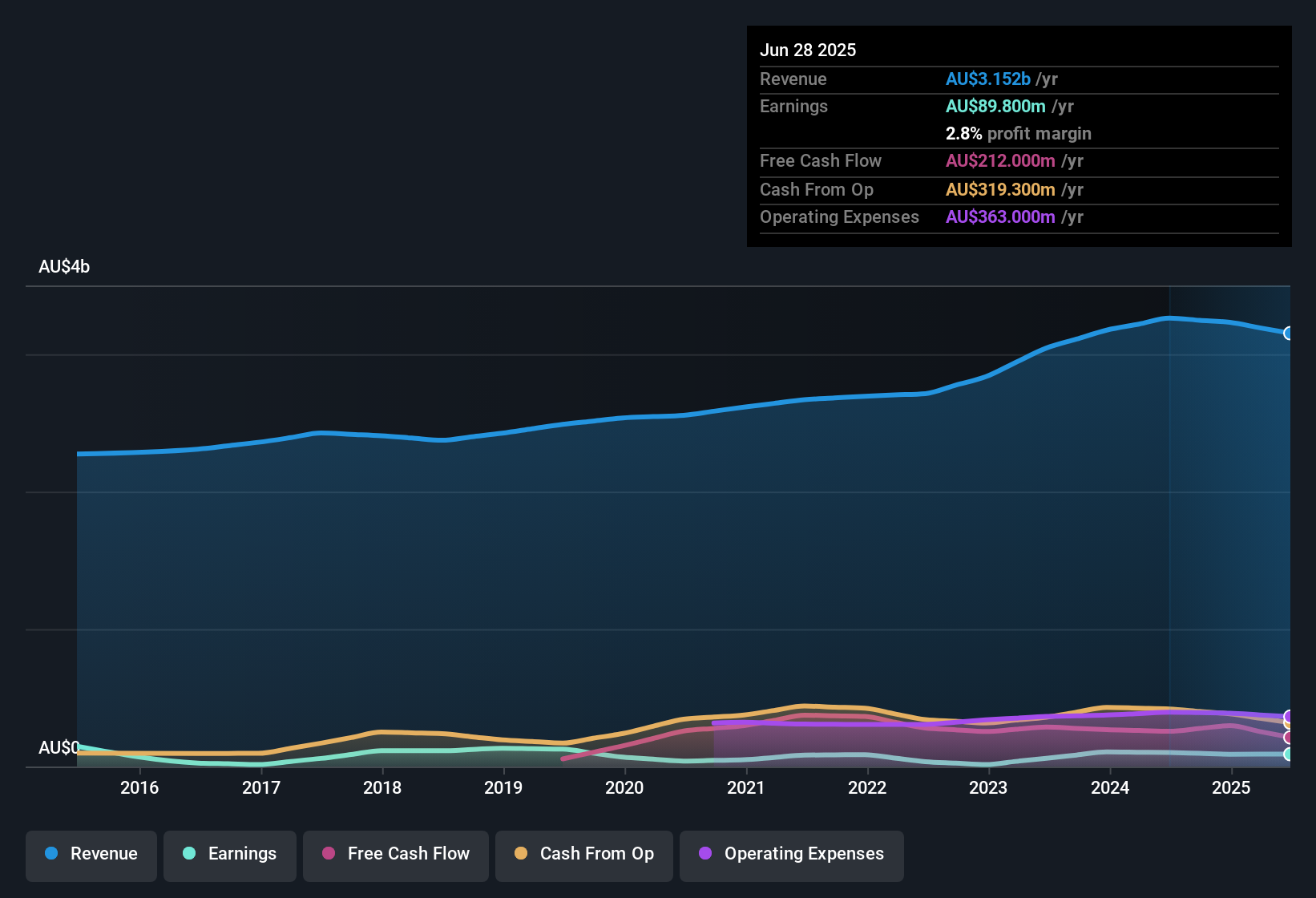Click the Operating Expenses legend chip
The width and height of the screenshot is (1316, 898).
(x=791, y=856)
